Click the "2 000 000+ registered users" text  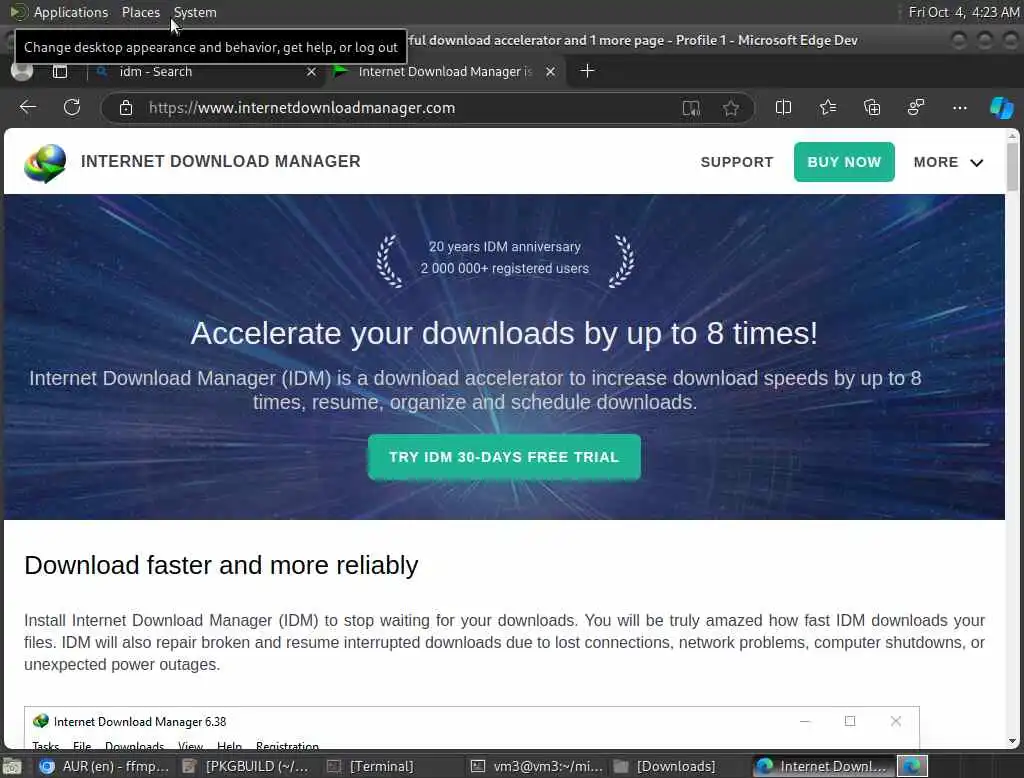pyautogui.click(x=504, y=268)
